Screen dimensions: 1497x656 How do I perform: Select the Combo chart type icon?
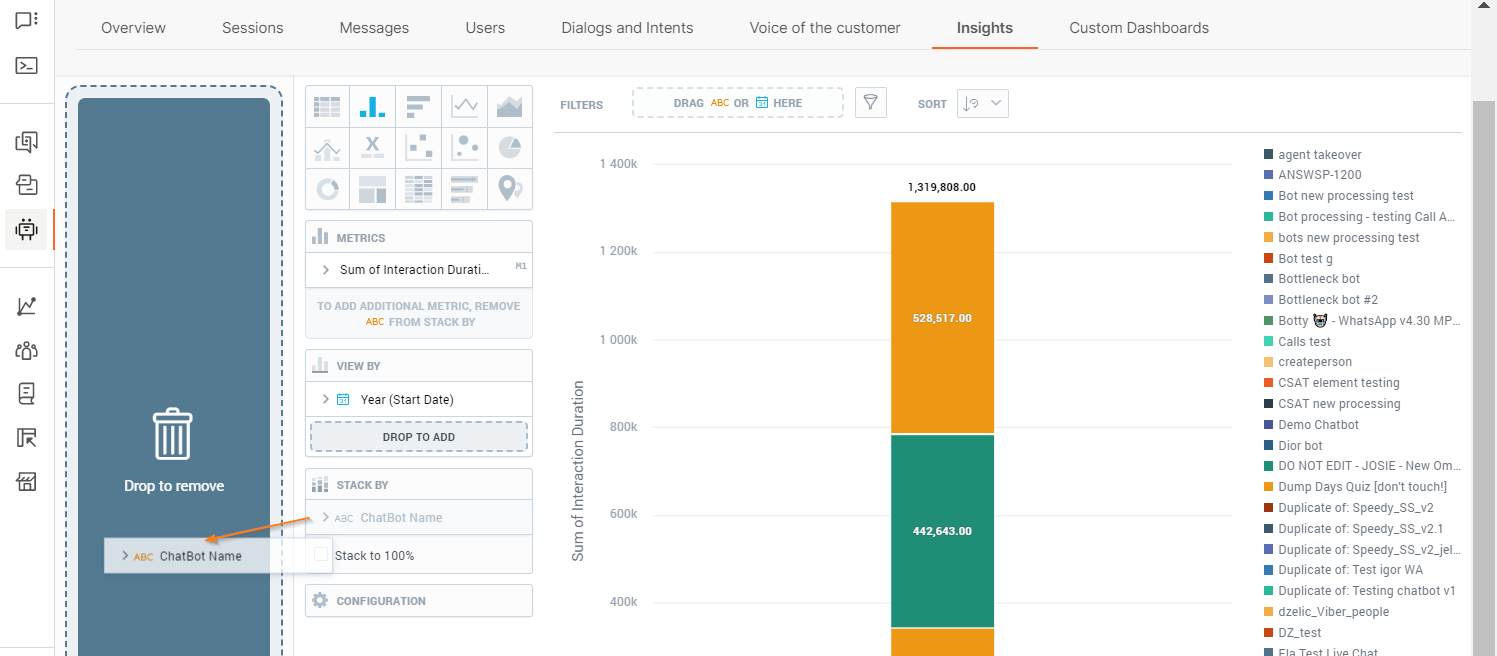click(327, 148)
